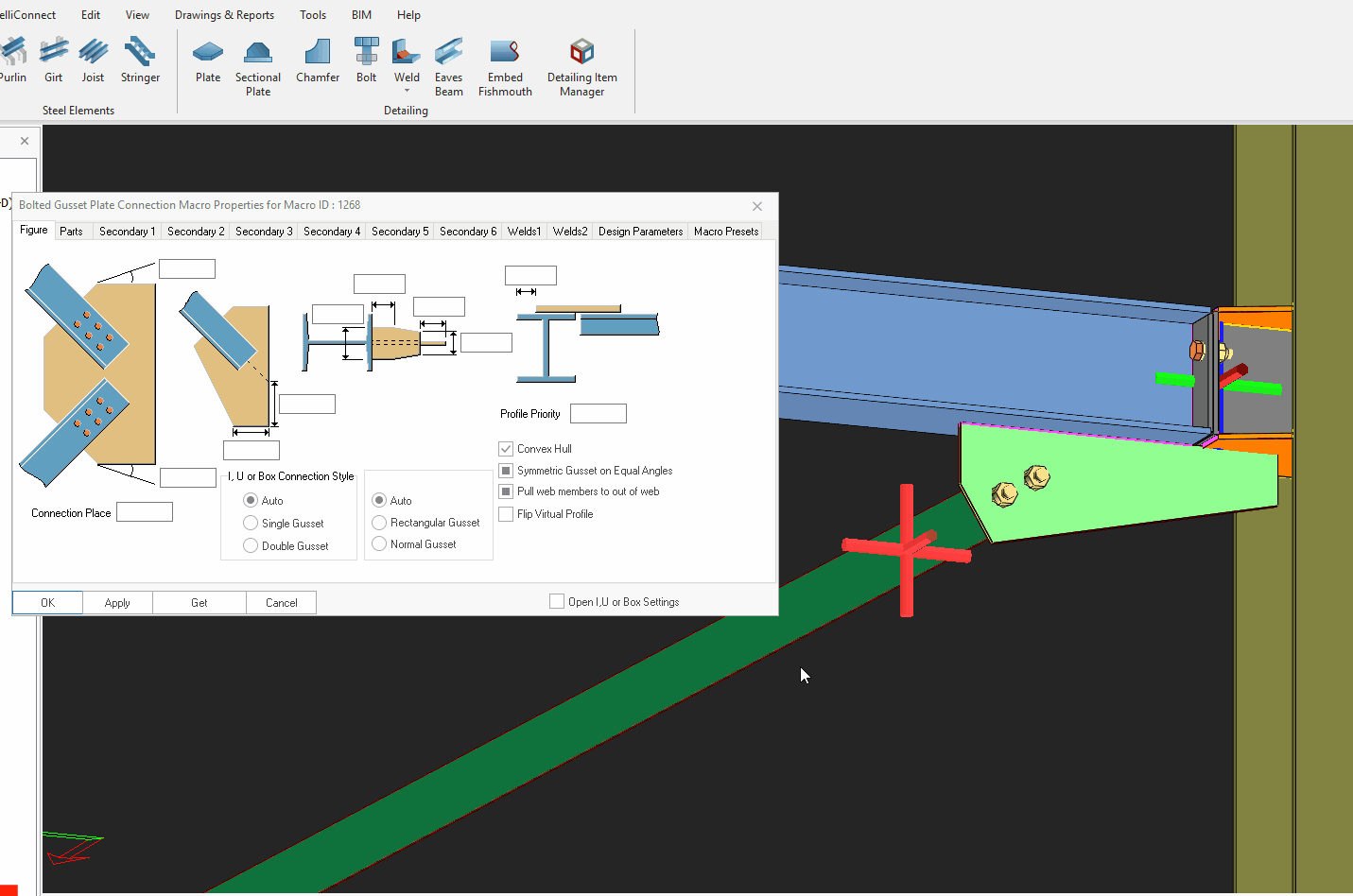Click the Plate detailing tool

click(208, 60)
